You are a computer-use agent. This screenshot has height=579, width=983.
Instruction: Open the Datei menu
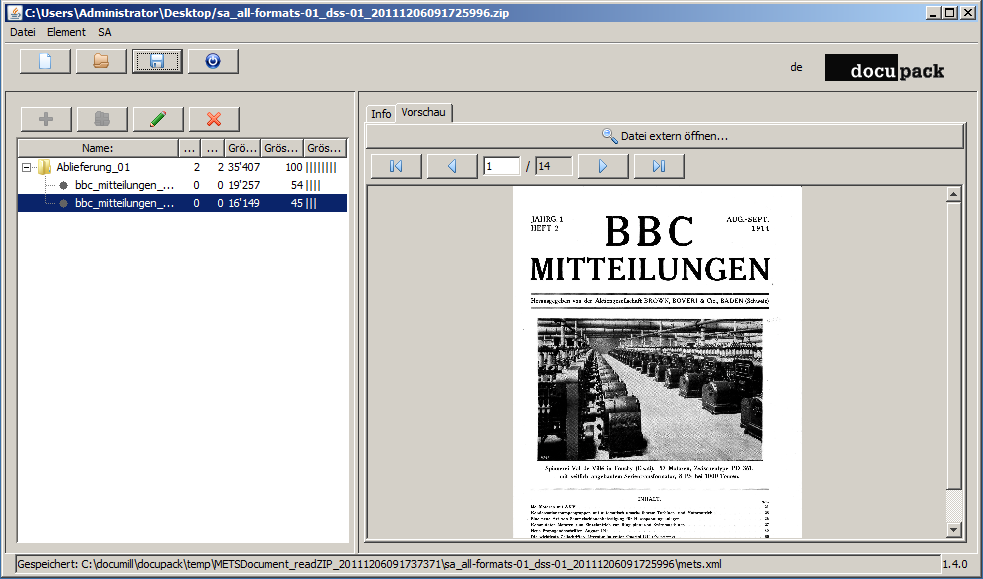point(23,32)
